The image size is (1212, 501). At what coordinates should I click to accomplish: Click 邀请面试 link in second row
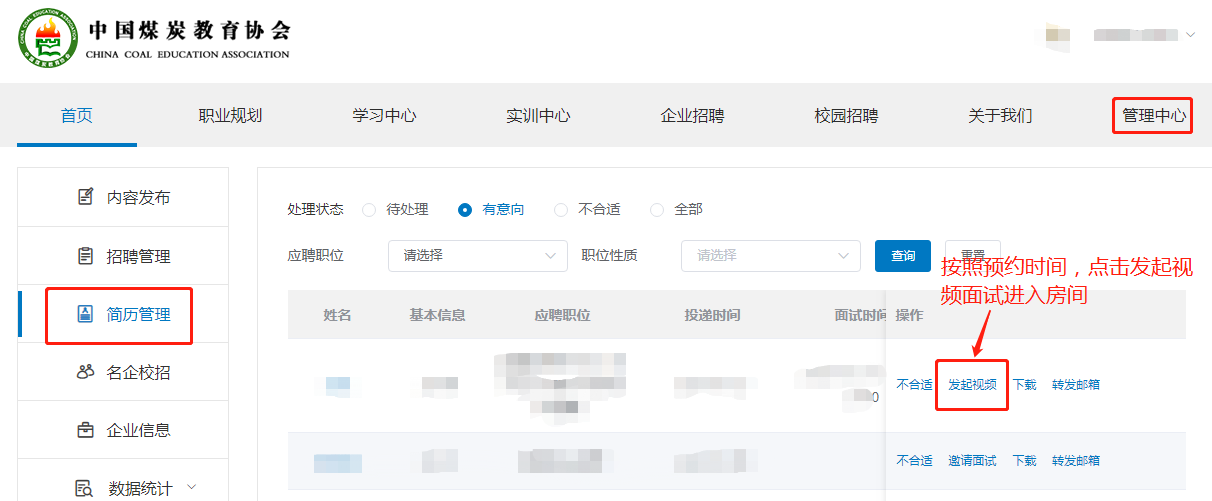[972, 461]
